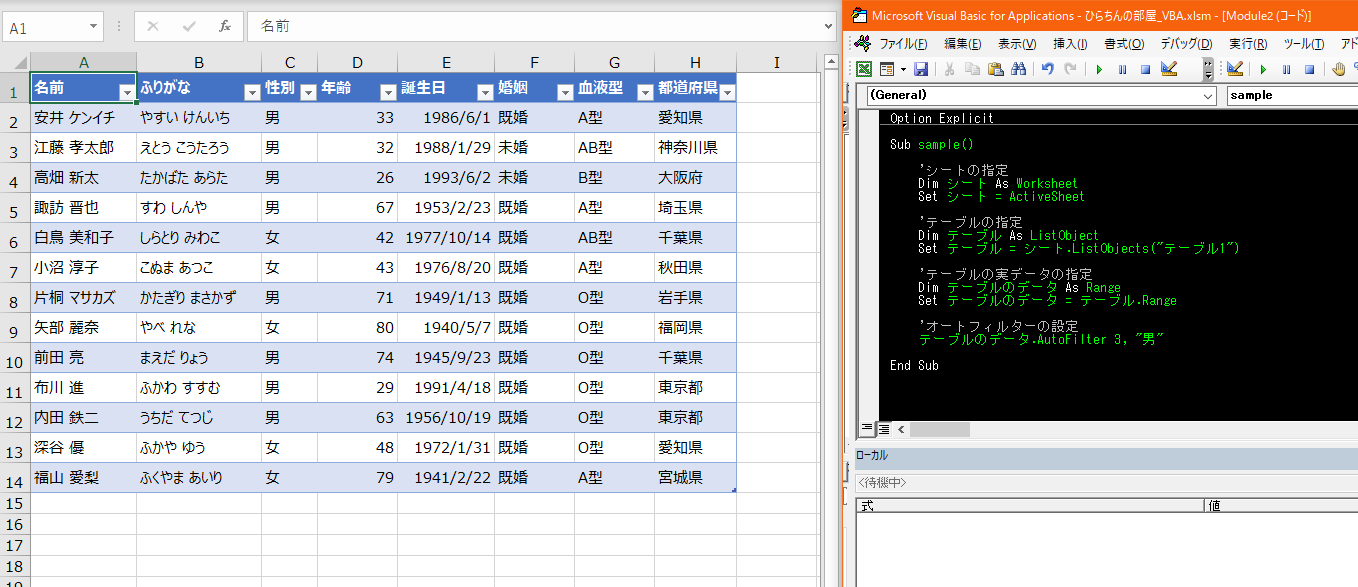Open the ふりがな column filter dropdown
The width and height of the screenshot is (1358, 587).
pos(251,92)
